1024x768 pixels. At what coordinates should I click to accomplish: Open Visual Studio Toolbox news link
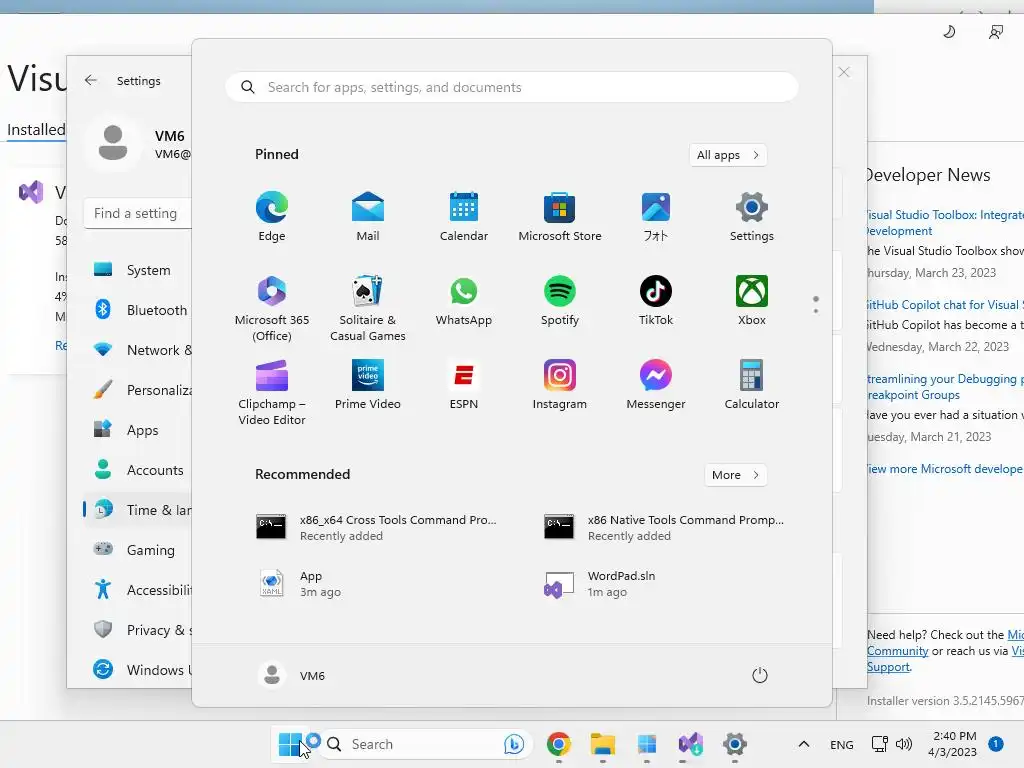coord(945,223)
